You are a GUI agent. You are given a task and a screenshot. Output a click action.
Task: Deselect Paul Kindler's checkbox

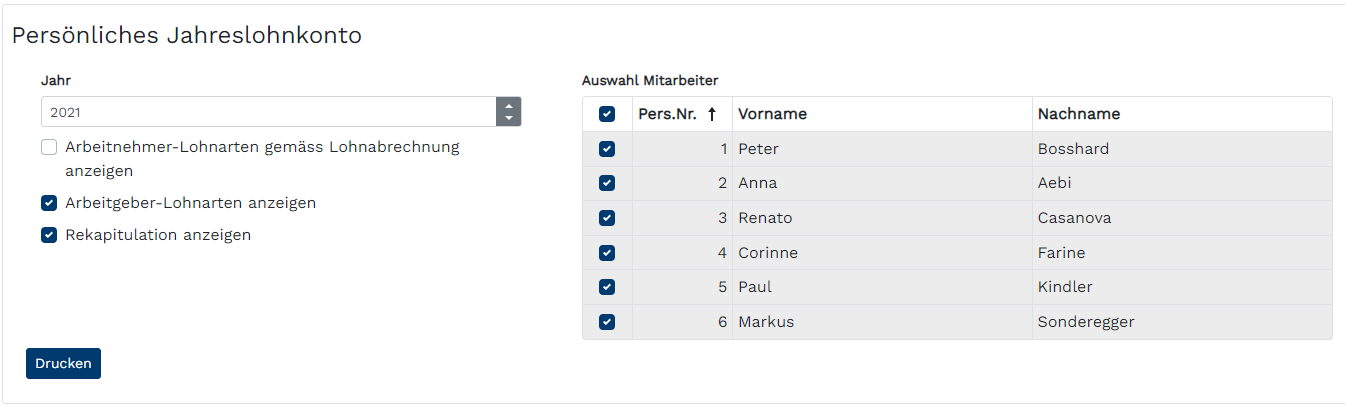click(x=607, y=287)
